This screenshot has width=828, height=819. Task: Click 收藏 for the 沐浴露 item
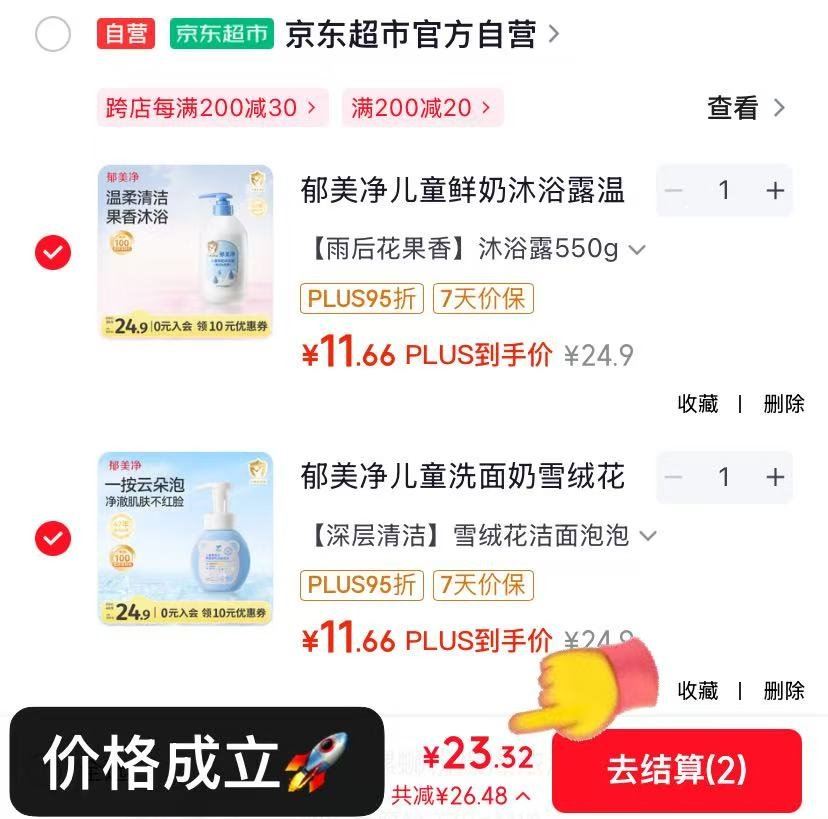pos(698,404)
